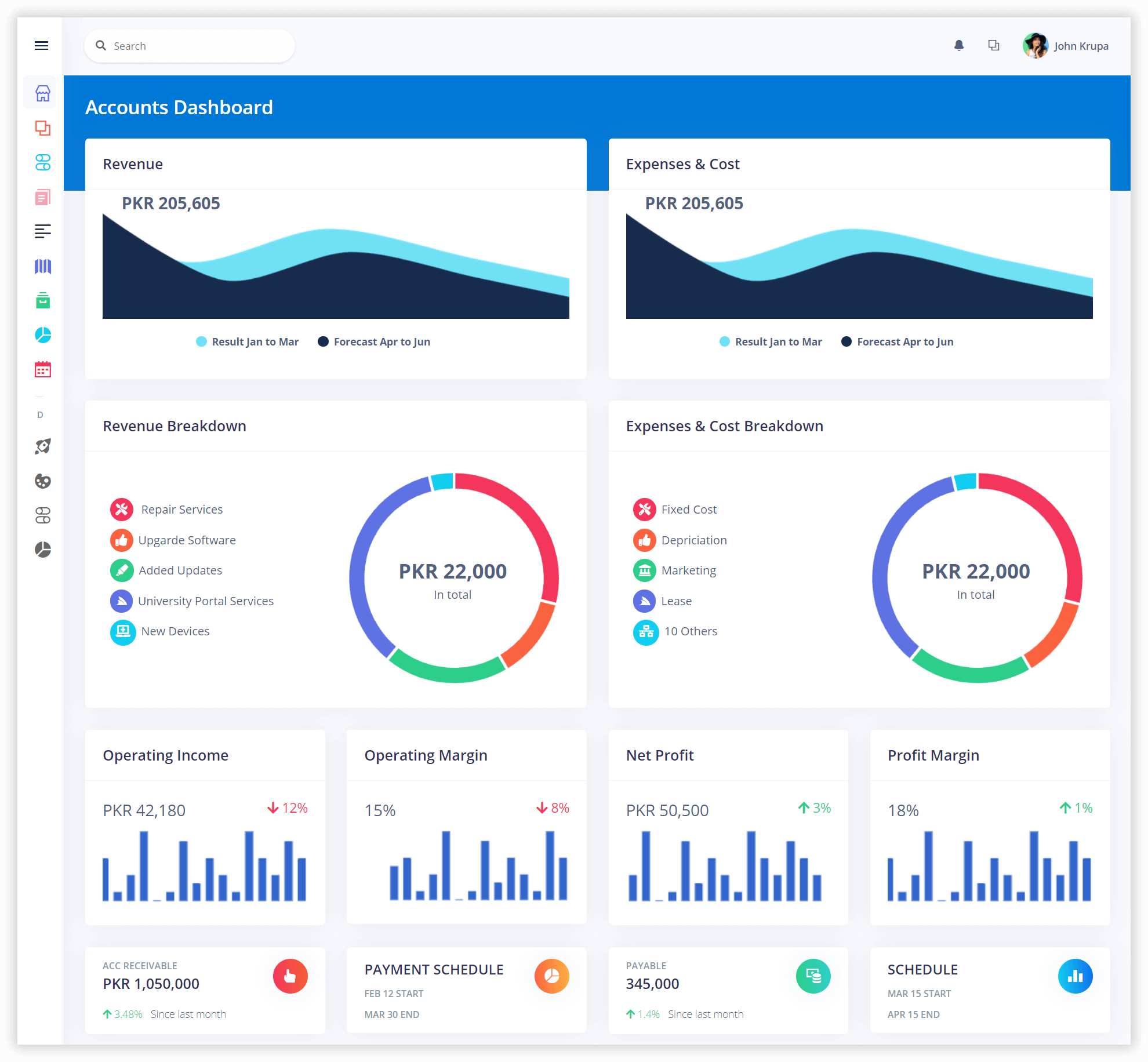Open the cyan pie chart sidebar icon

coord(42,335)
